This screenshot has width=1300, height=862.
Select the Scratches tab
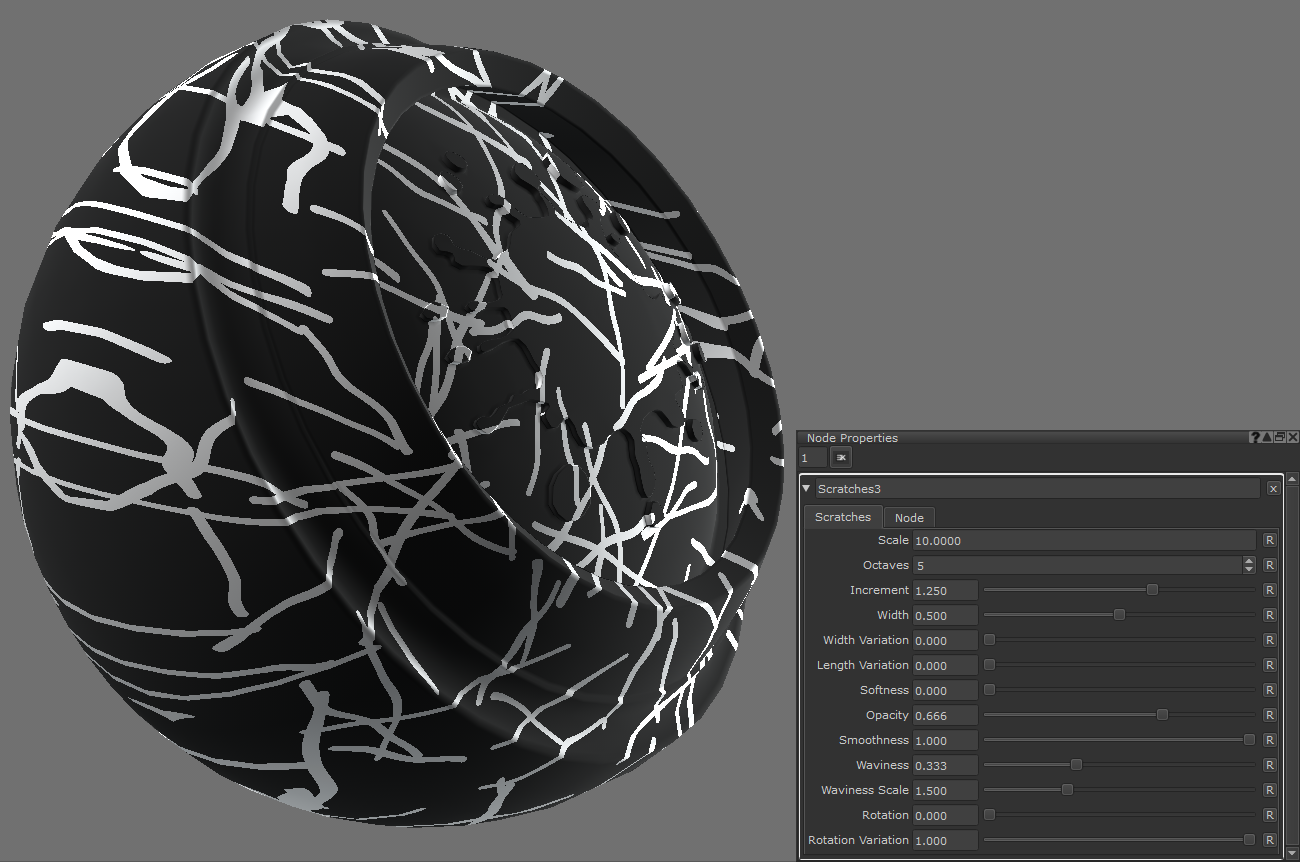point(843,517)
